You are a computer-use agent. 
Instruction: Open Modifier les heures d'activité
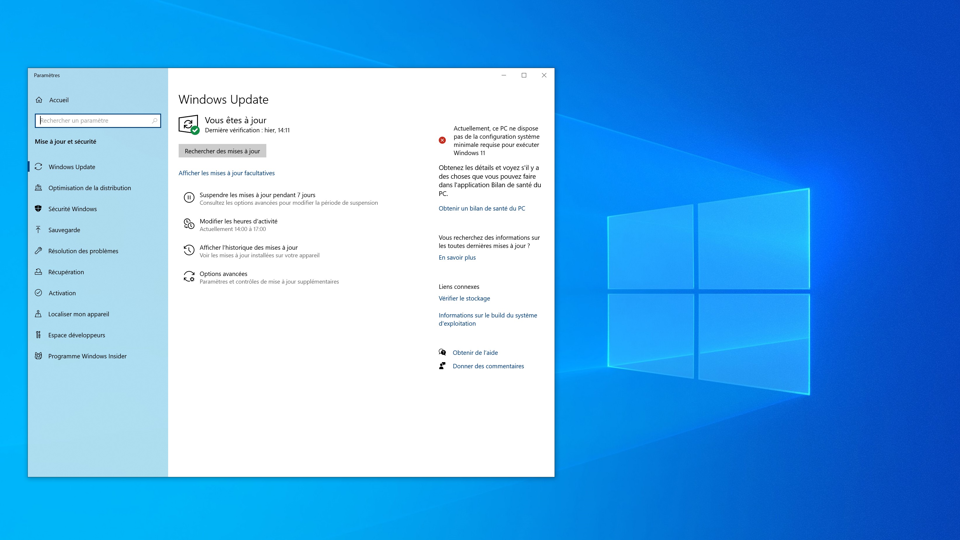(x=238, y=221)
